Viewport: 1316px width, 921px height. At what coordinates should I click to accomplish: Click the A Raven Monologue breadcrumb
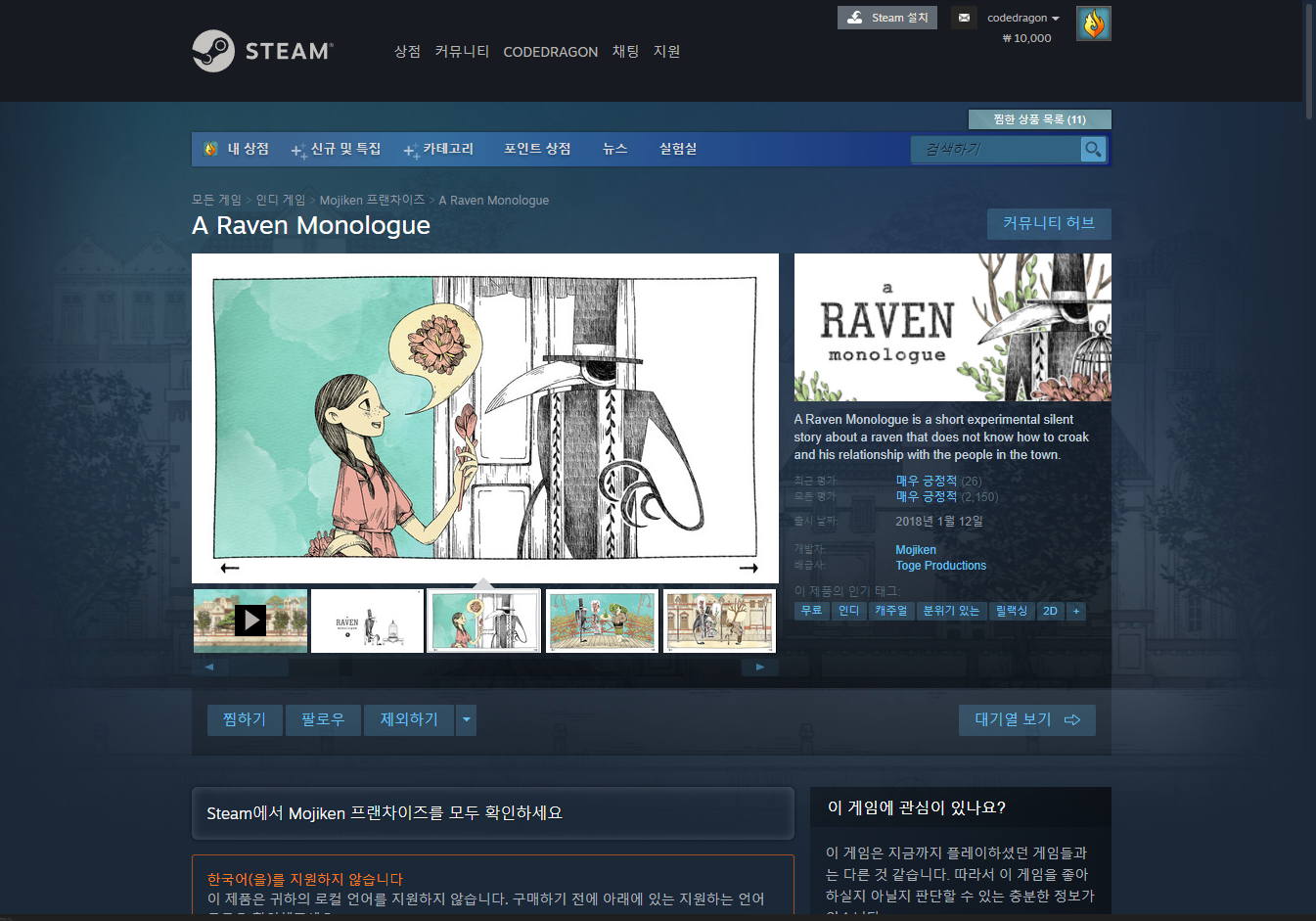pyautogui.click(x=494, y=200)
